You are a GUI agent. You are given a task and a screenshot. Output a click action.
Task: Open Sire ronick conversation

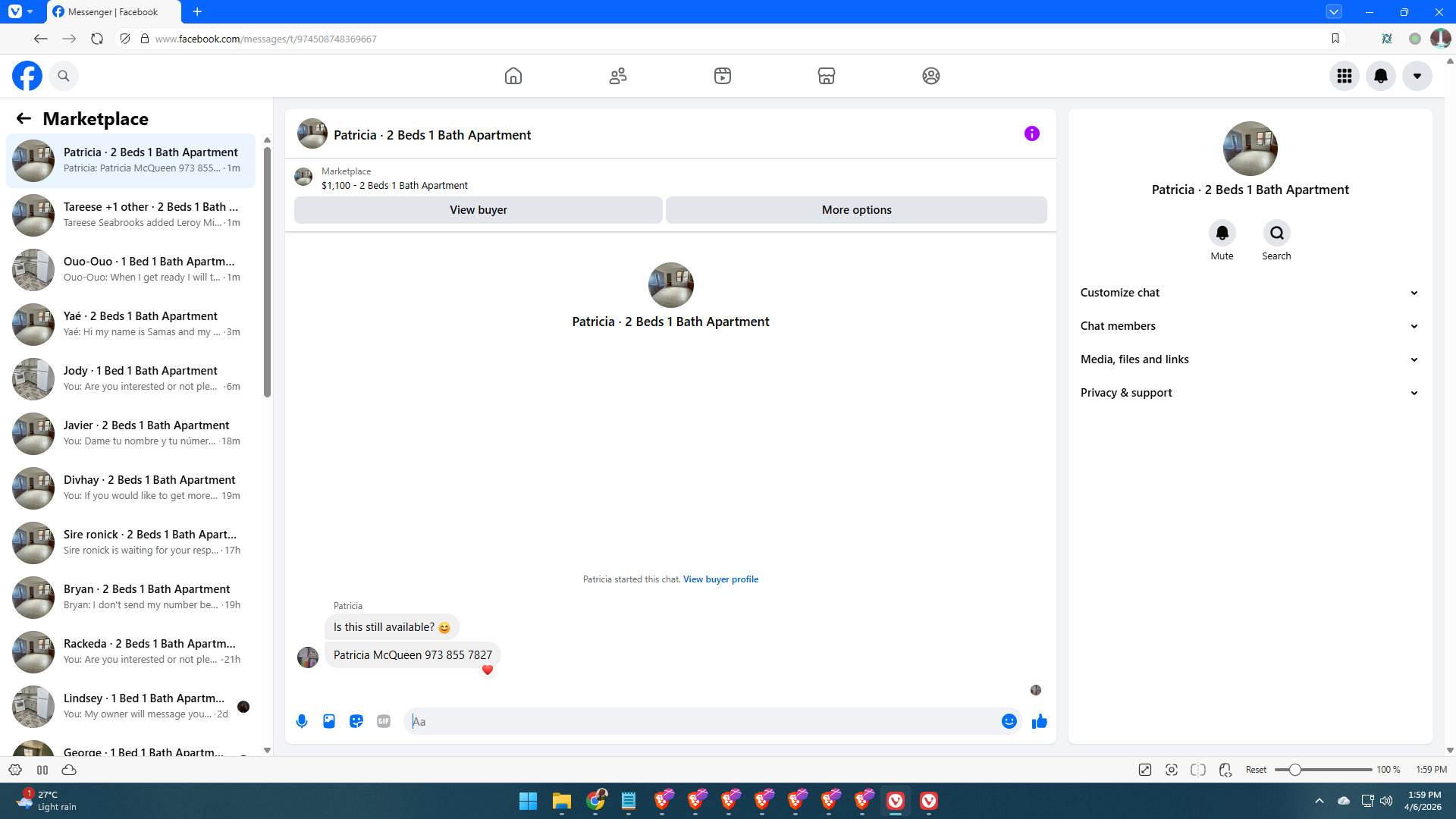coord(130,543)
